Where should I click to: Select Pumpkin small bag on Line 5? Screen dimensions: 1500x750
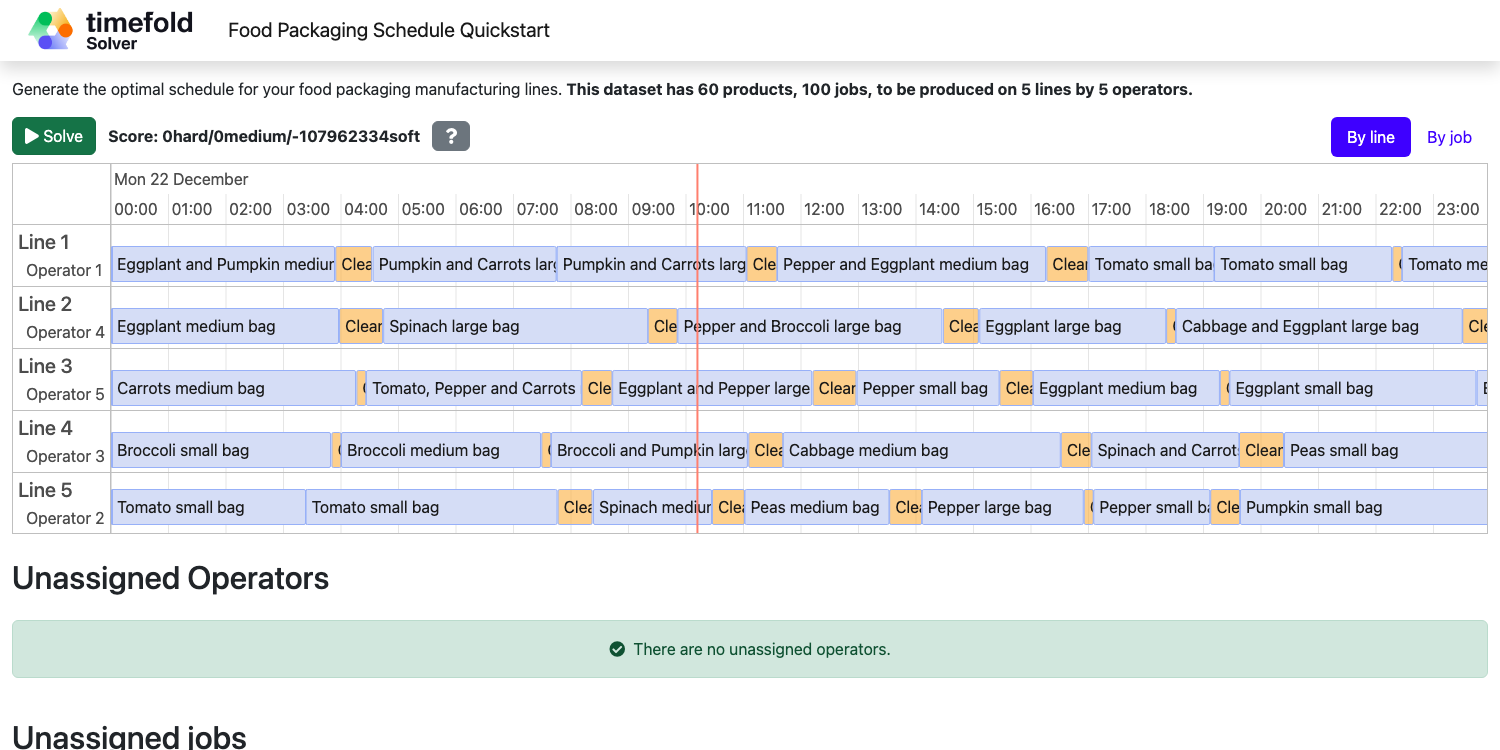tap(1360, 507)
